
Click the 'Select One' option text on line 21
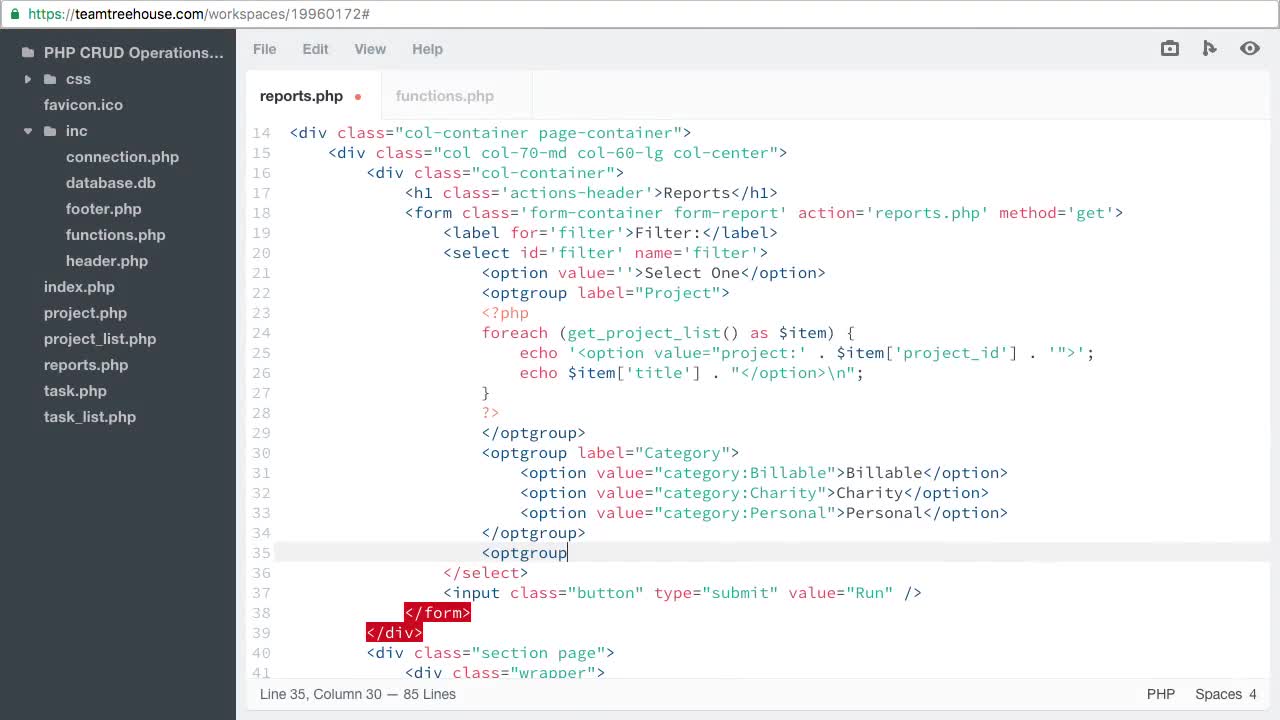[692, 273]
